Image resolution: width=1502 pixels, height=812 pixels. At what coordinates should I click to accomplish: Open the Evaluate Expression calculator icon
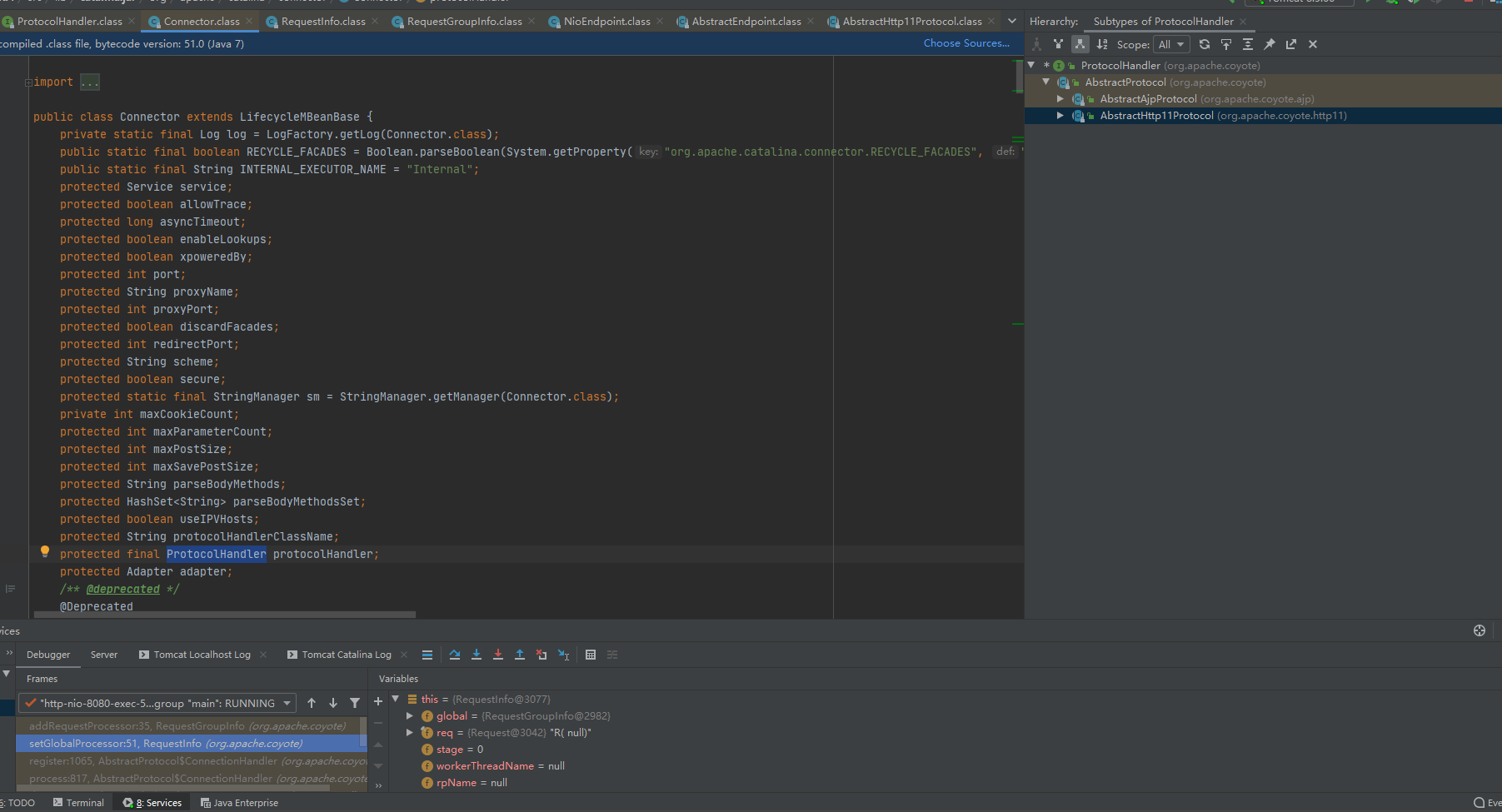coord(591,655)
